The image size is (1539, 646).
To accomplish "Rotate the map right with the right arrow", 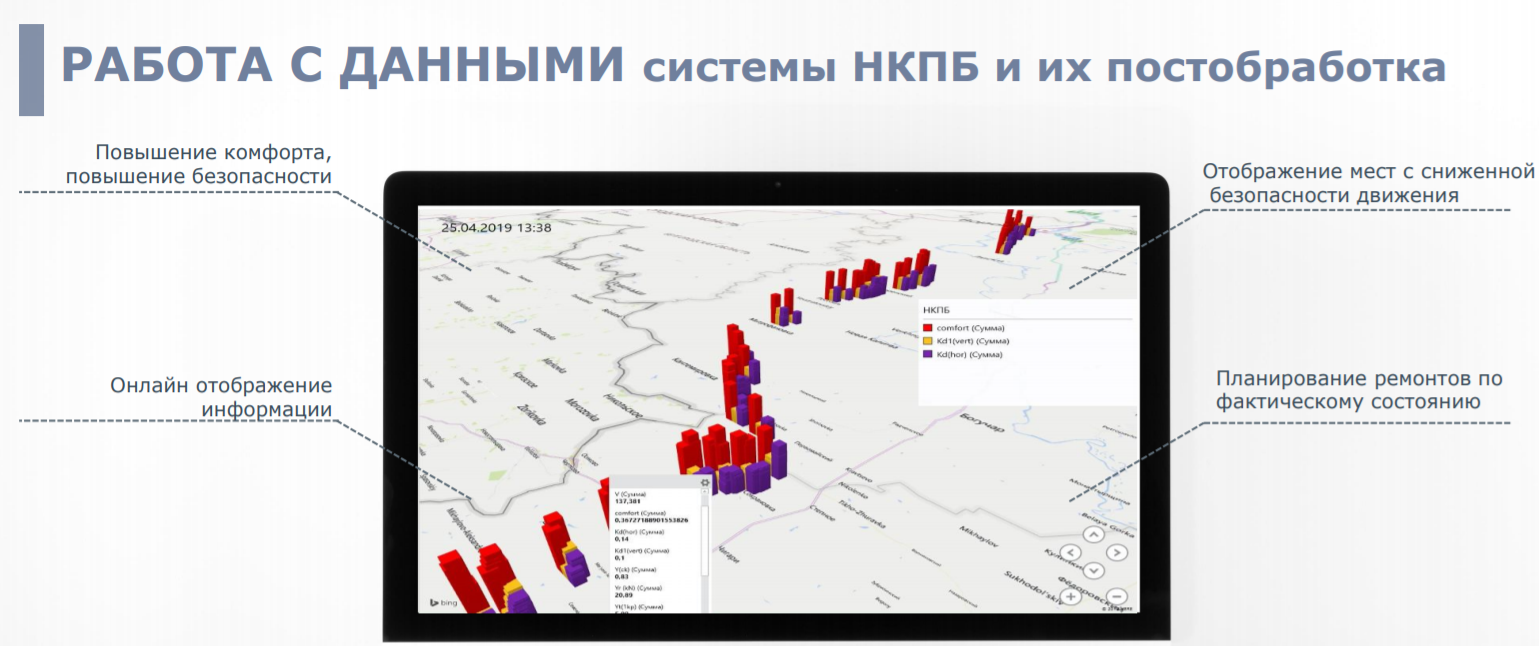I will click(x=1117, y=552).
